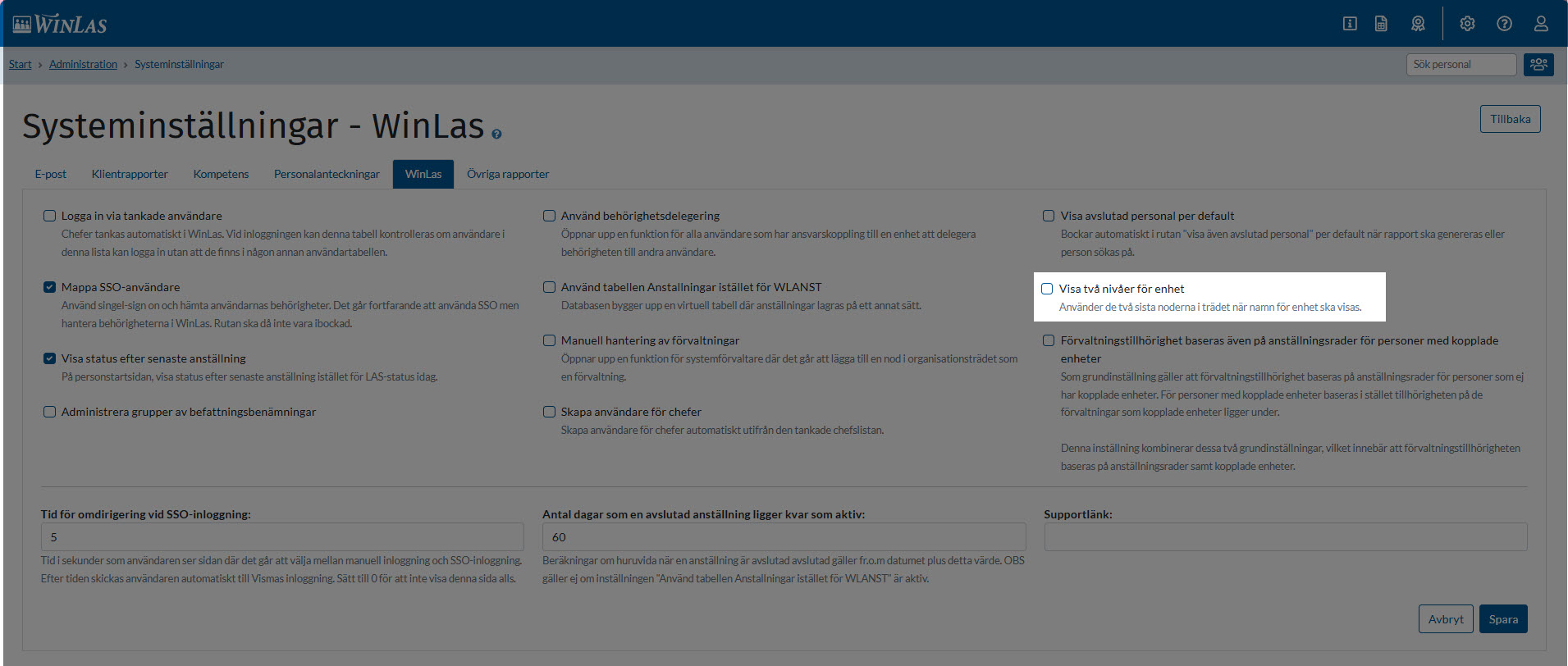This screenshot has height=666, width=1568.
Task: Switch to the E-post tab
Action: point(50,174)
